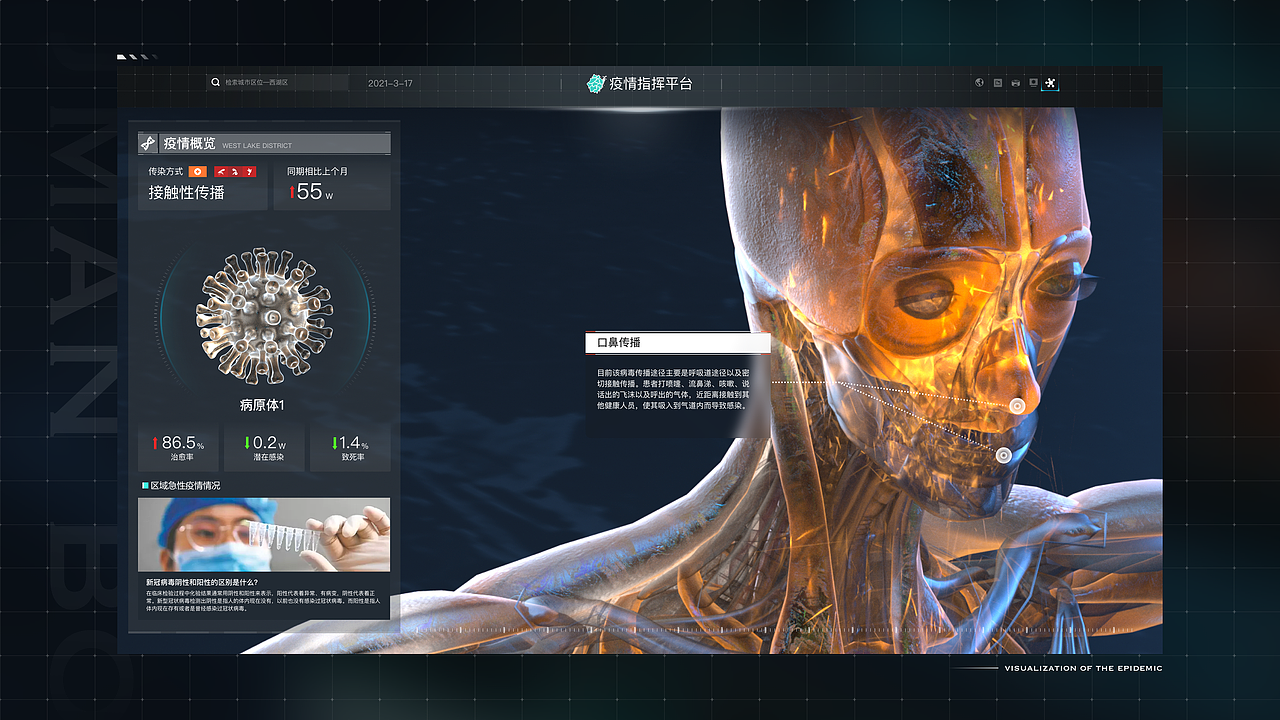Click the 疫情概览 panel header icon
1280x720 pixels.
pos(148,143)
